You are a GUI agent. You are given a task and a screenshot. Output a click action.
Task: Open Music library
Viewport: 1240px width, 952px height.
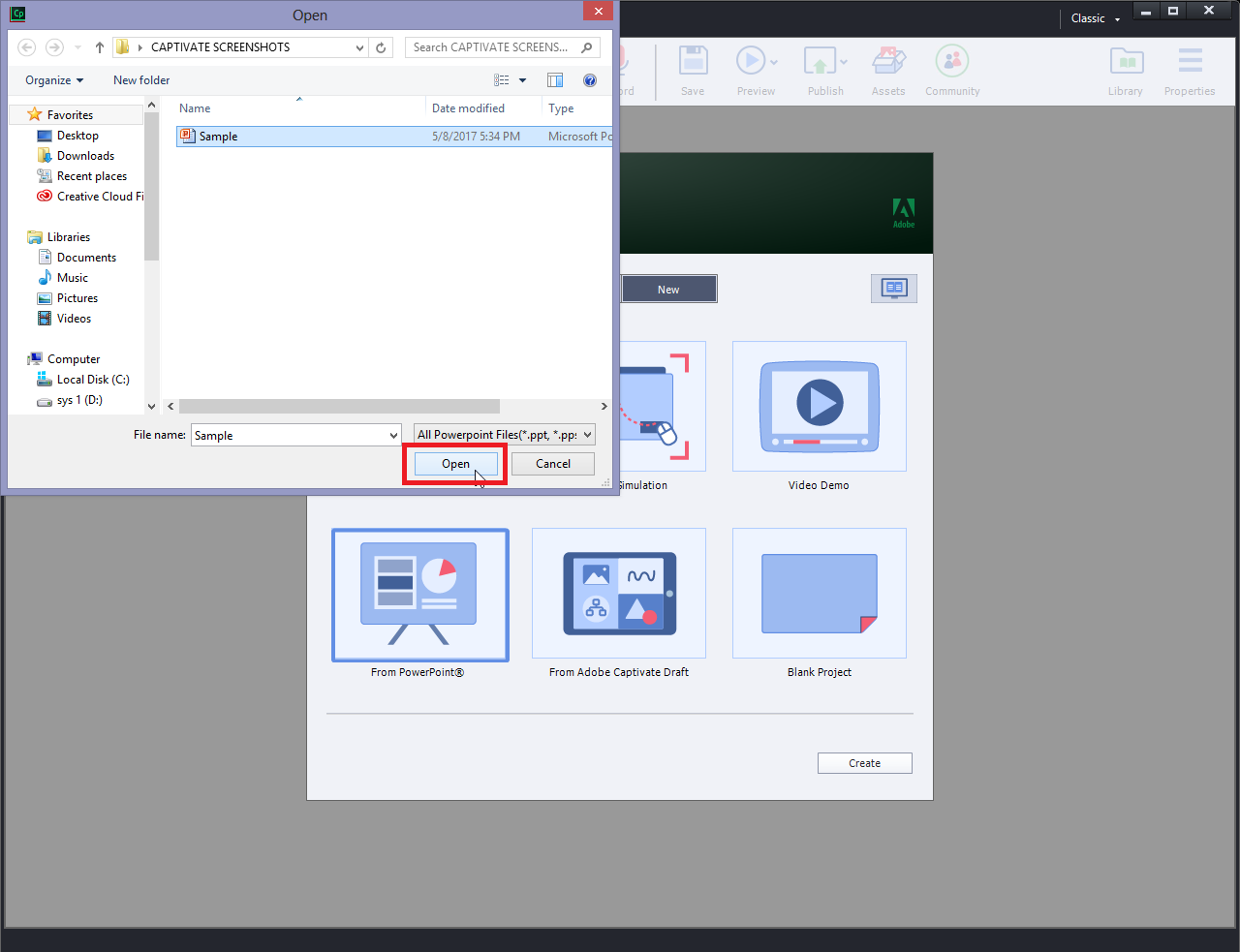tap(72, 278)
